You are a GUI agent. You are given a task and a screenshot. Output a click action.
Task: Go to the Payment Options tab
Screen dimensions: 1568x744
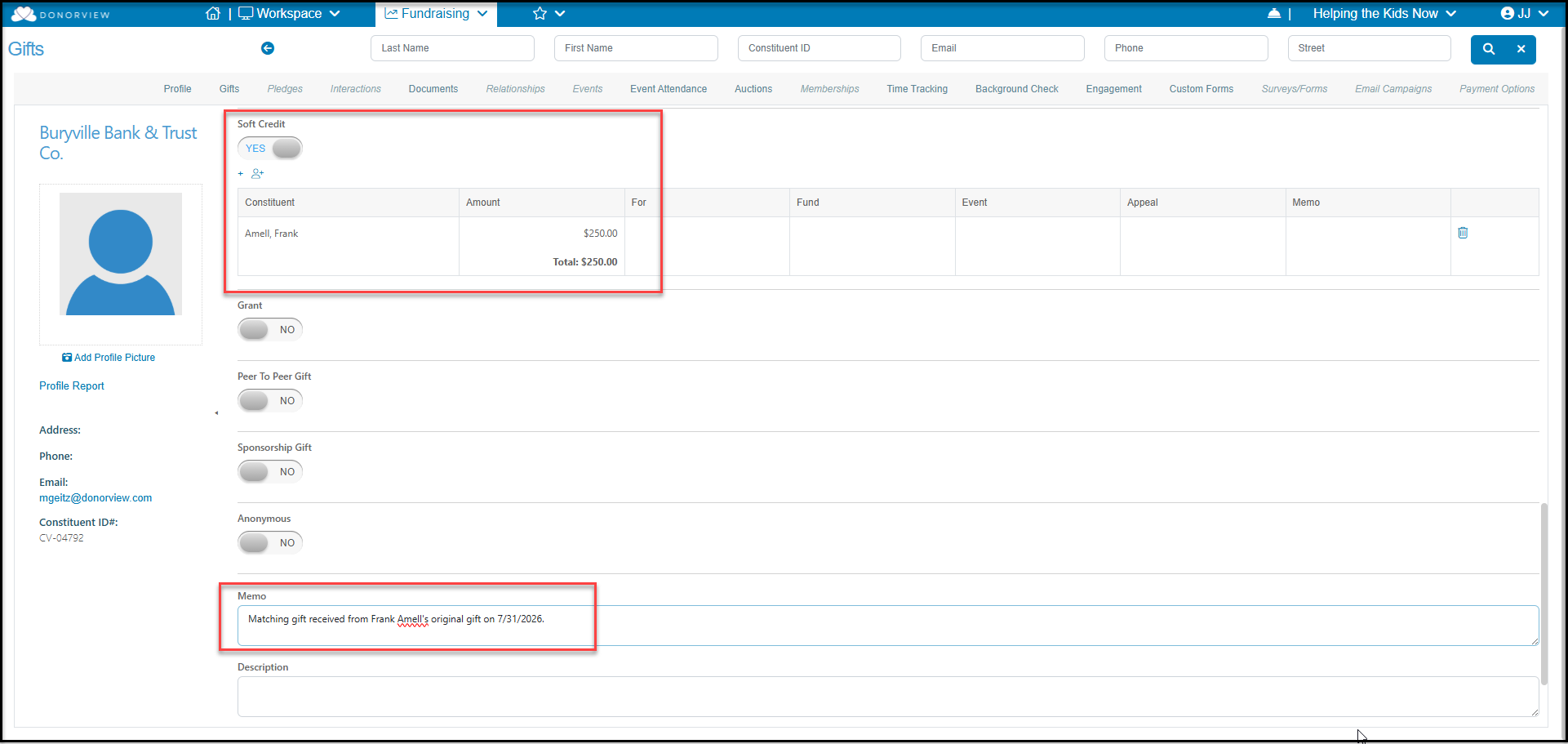click(1498, 89)
